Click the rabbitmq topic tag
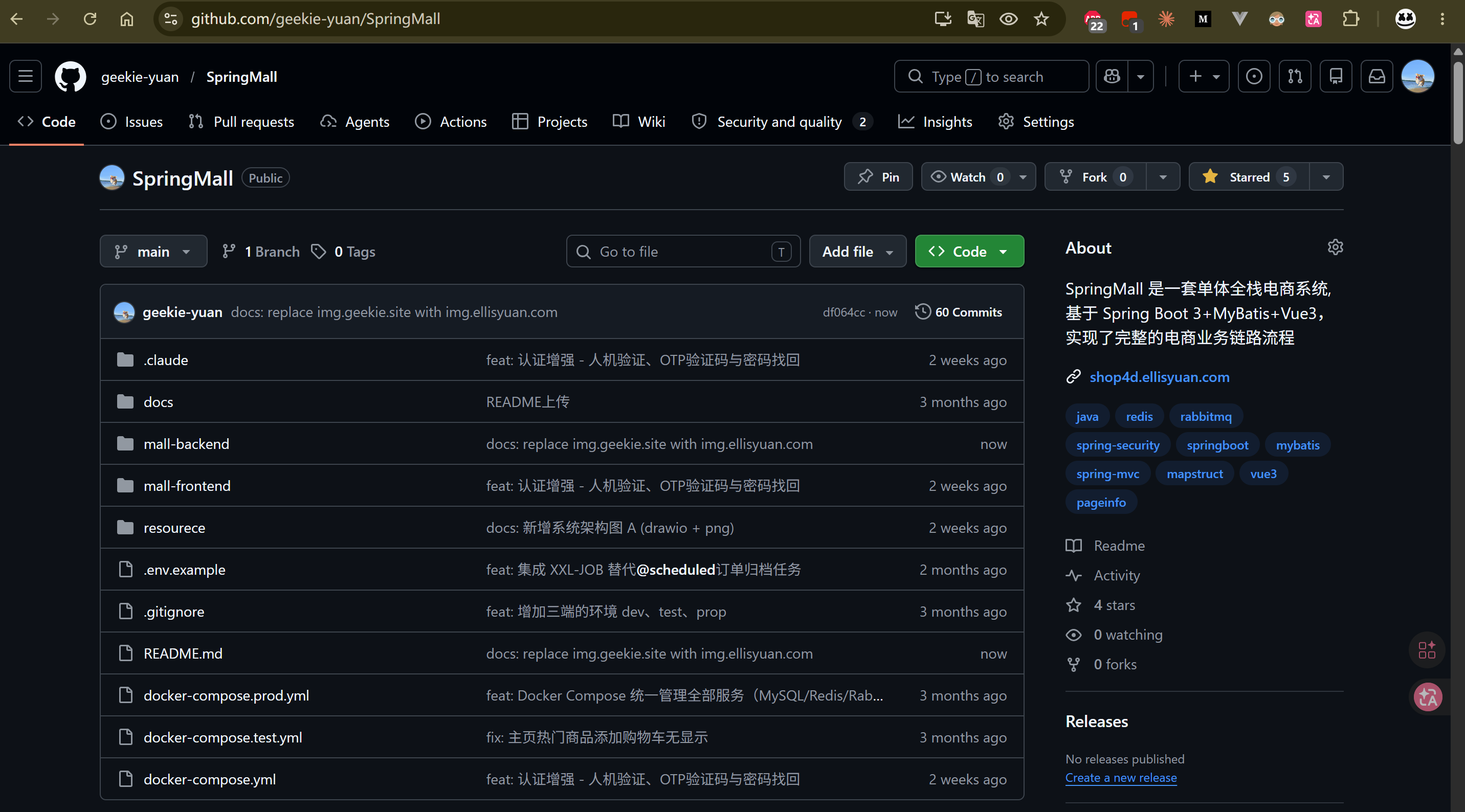 [1206, 416]
